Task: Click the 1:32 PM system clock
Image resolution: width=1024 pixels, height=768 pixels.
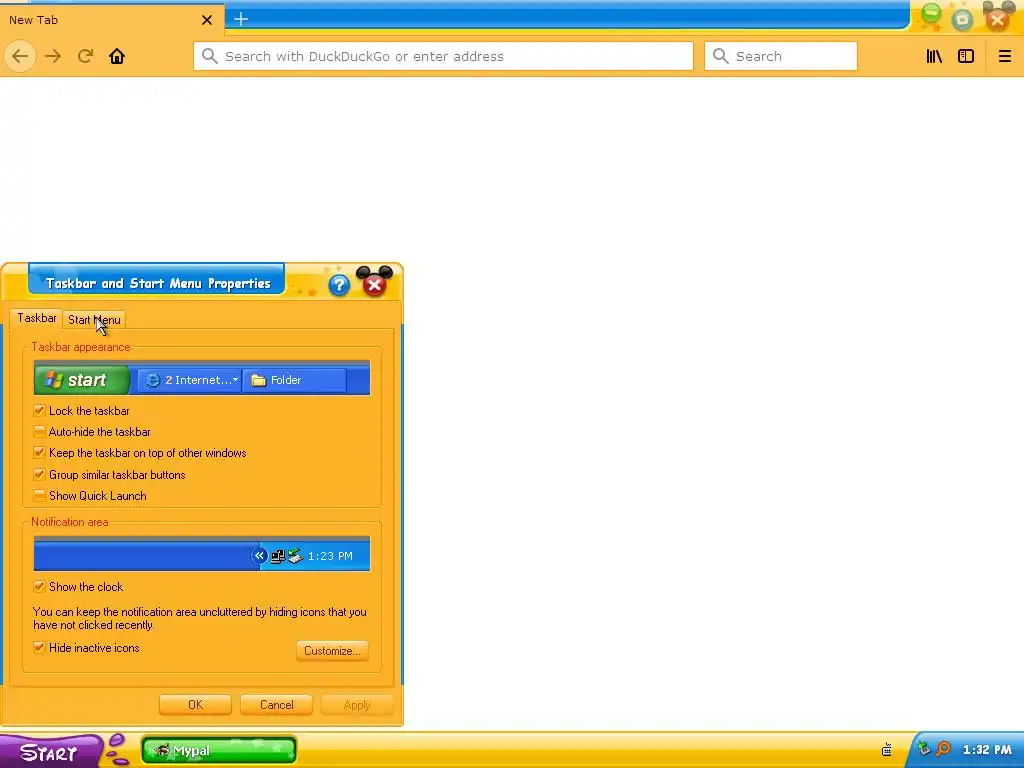Action: (987, 750)
